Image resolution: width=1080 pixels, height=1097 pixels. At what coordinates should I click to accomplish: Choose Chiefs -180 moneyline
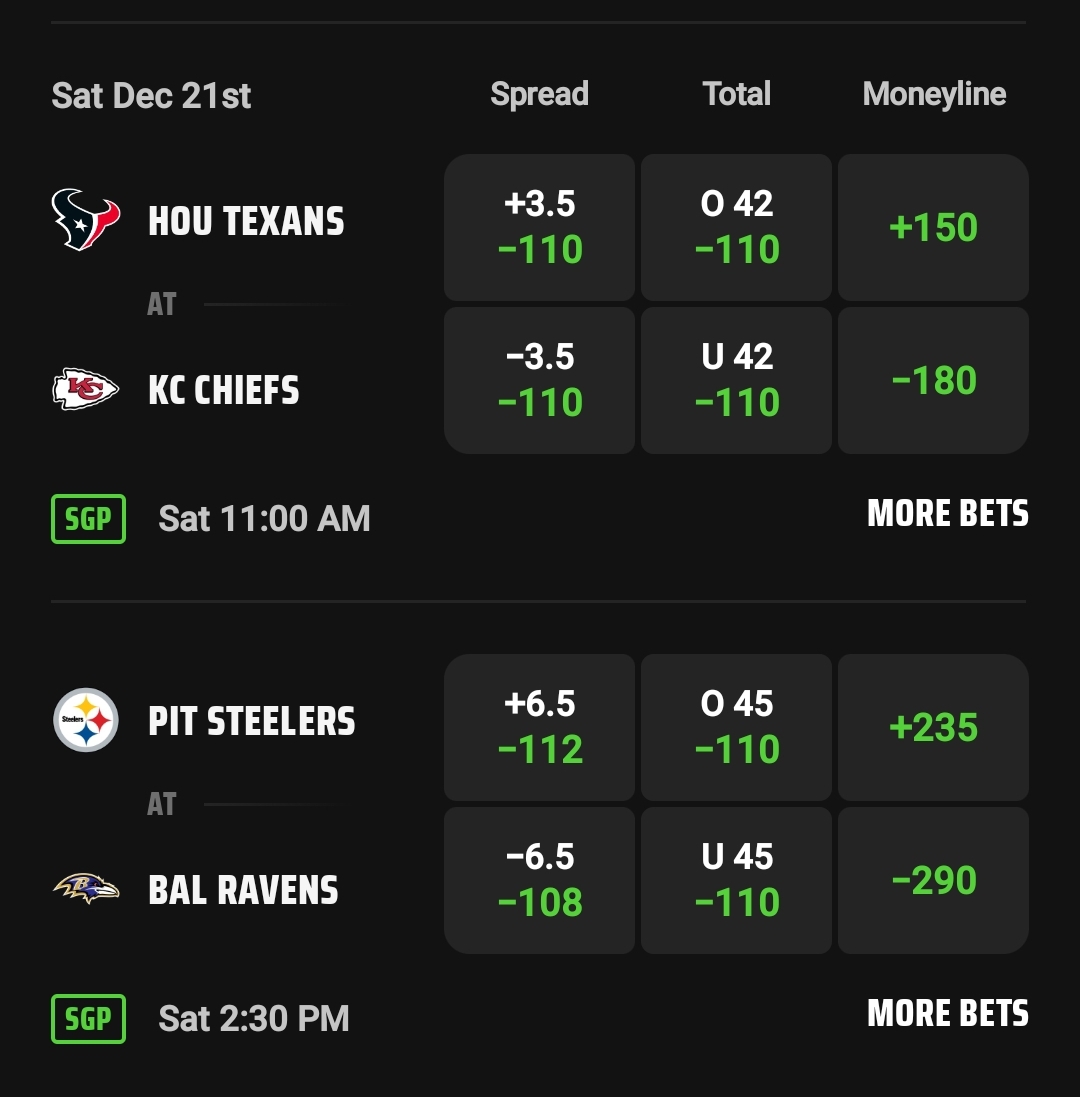point(933,381)
